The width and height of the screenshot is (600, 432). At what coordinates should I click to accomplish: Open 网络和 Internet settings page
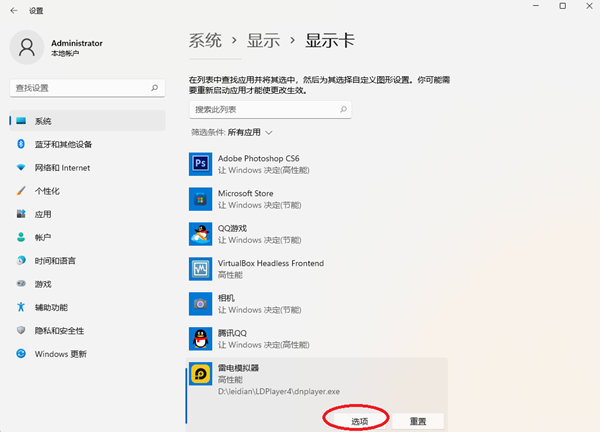tap(88, 167)
